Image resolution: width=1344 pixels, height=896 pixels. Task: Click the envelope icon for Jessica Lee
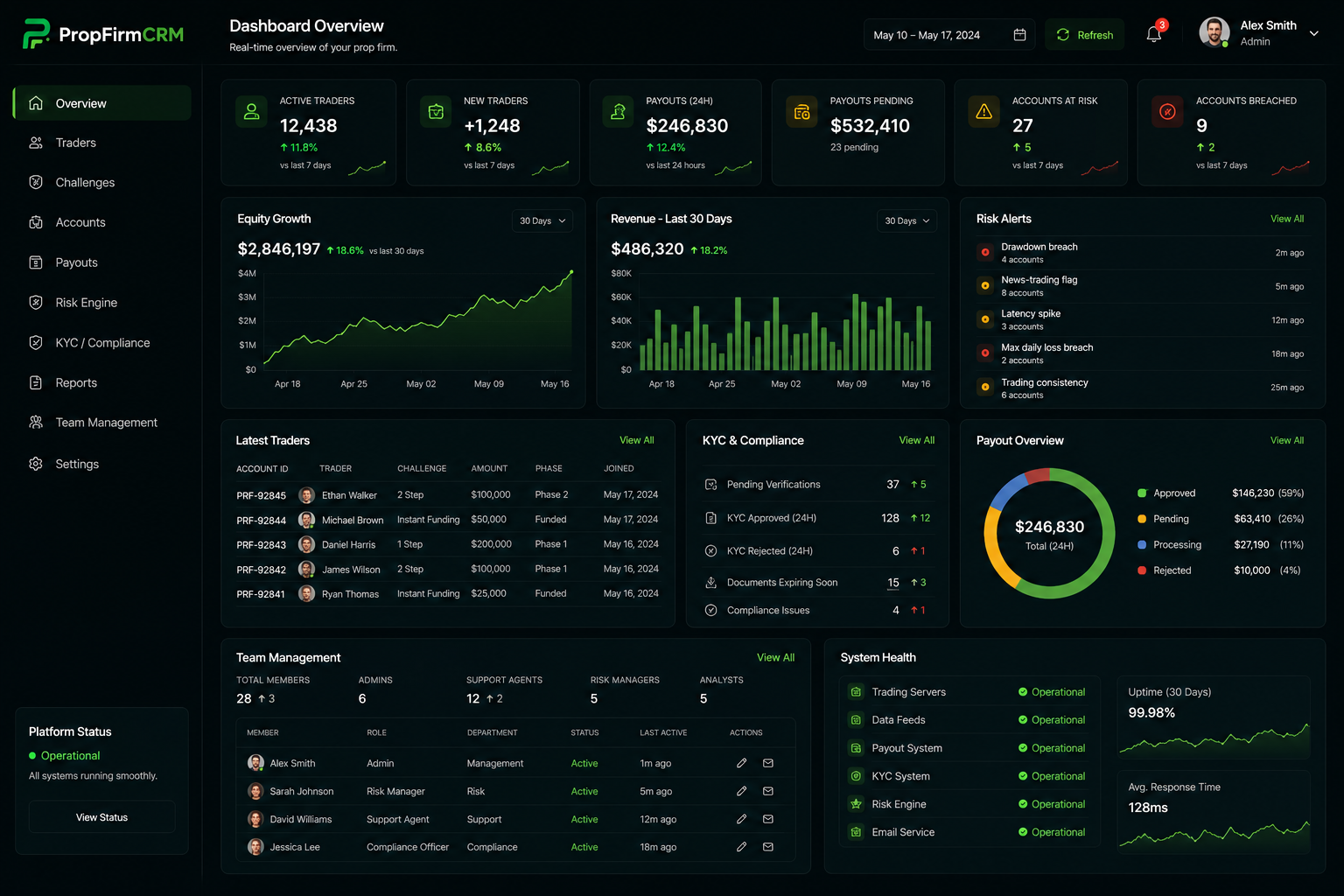[768, 847]
